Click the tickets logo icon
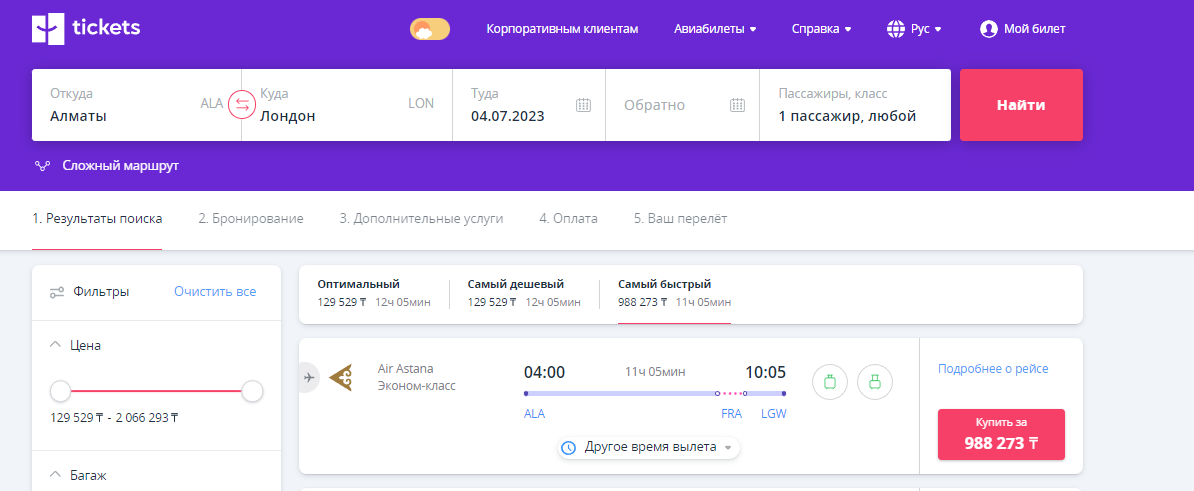1194x491 pixels. pos(48,29)
